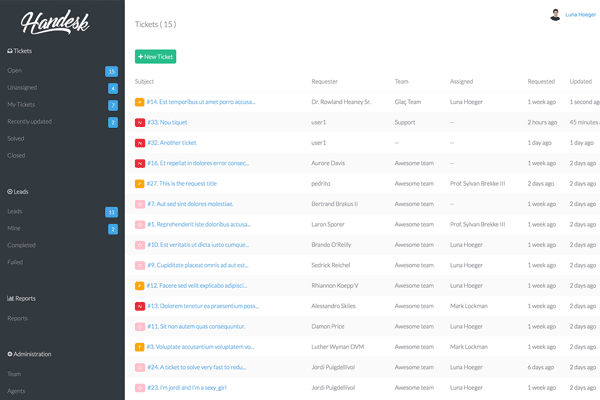Click the orange status icon of ticket #3
Screen dimensions: 600x400
[x=140, y=347]
